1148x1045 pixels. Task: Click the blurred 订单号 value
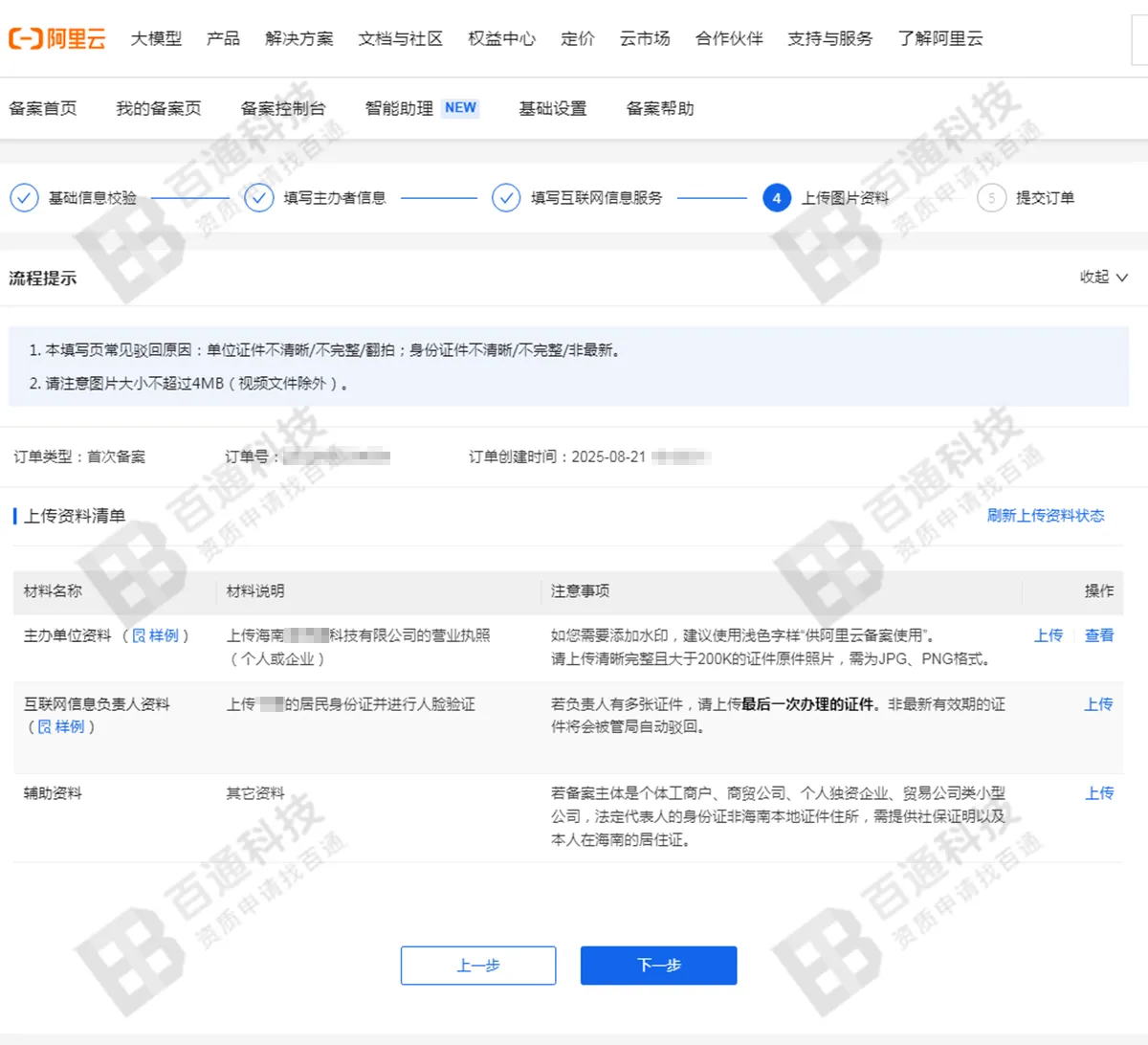(337, 457)
